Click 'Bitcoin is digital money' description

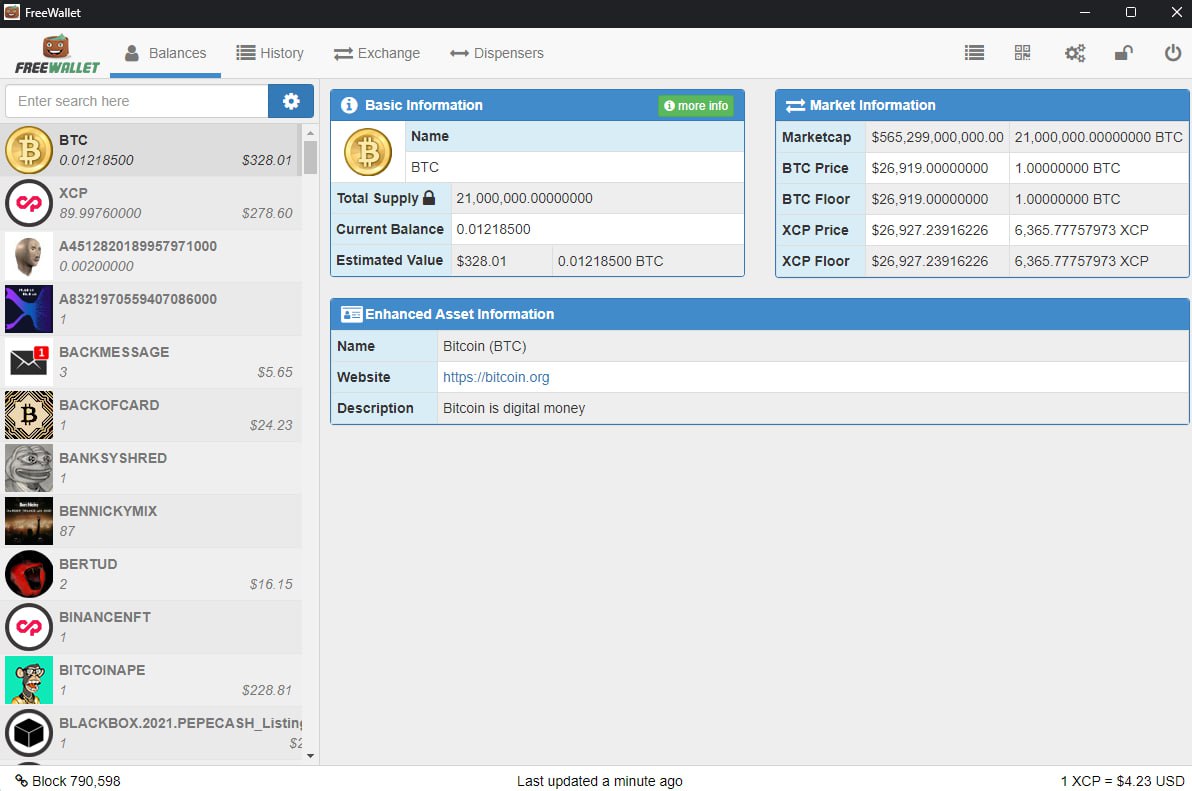tap(514, 408)
